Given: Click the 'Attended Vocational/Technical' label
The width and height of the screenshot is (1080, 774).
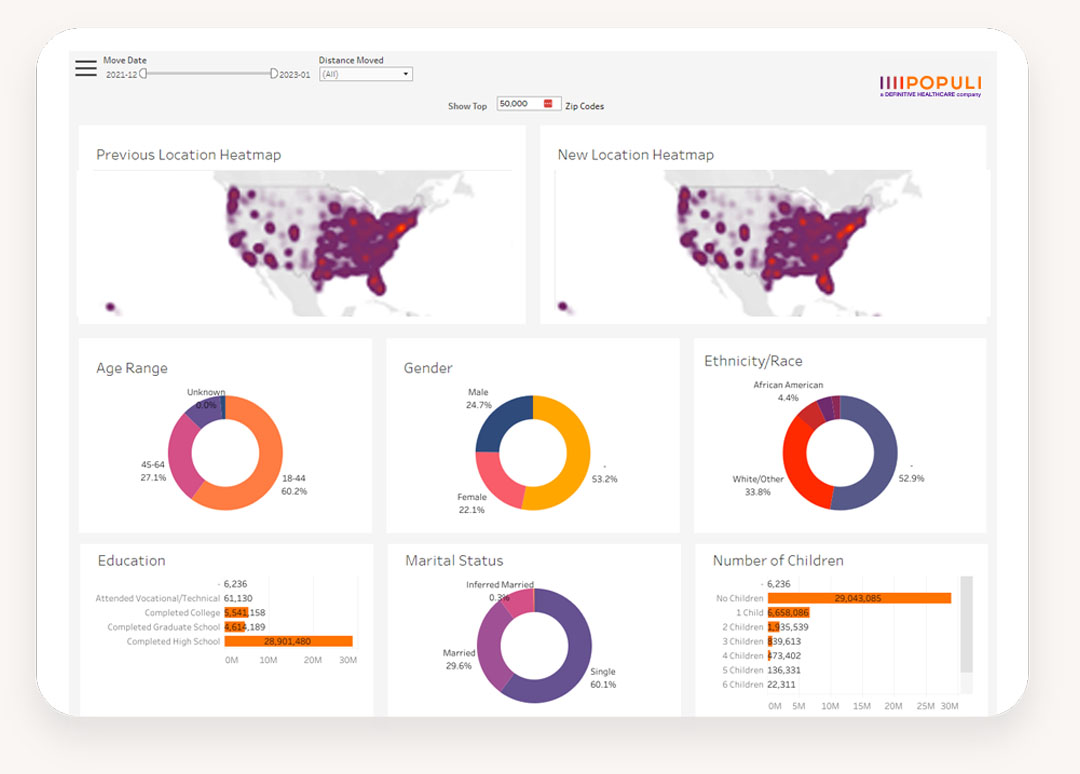Looking at the screenshot, I should click(x=158, y=598).
